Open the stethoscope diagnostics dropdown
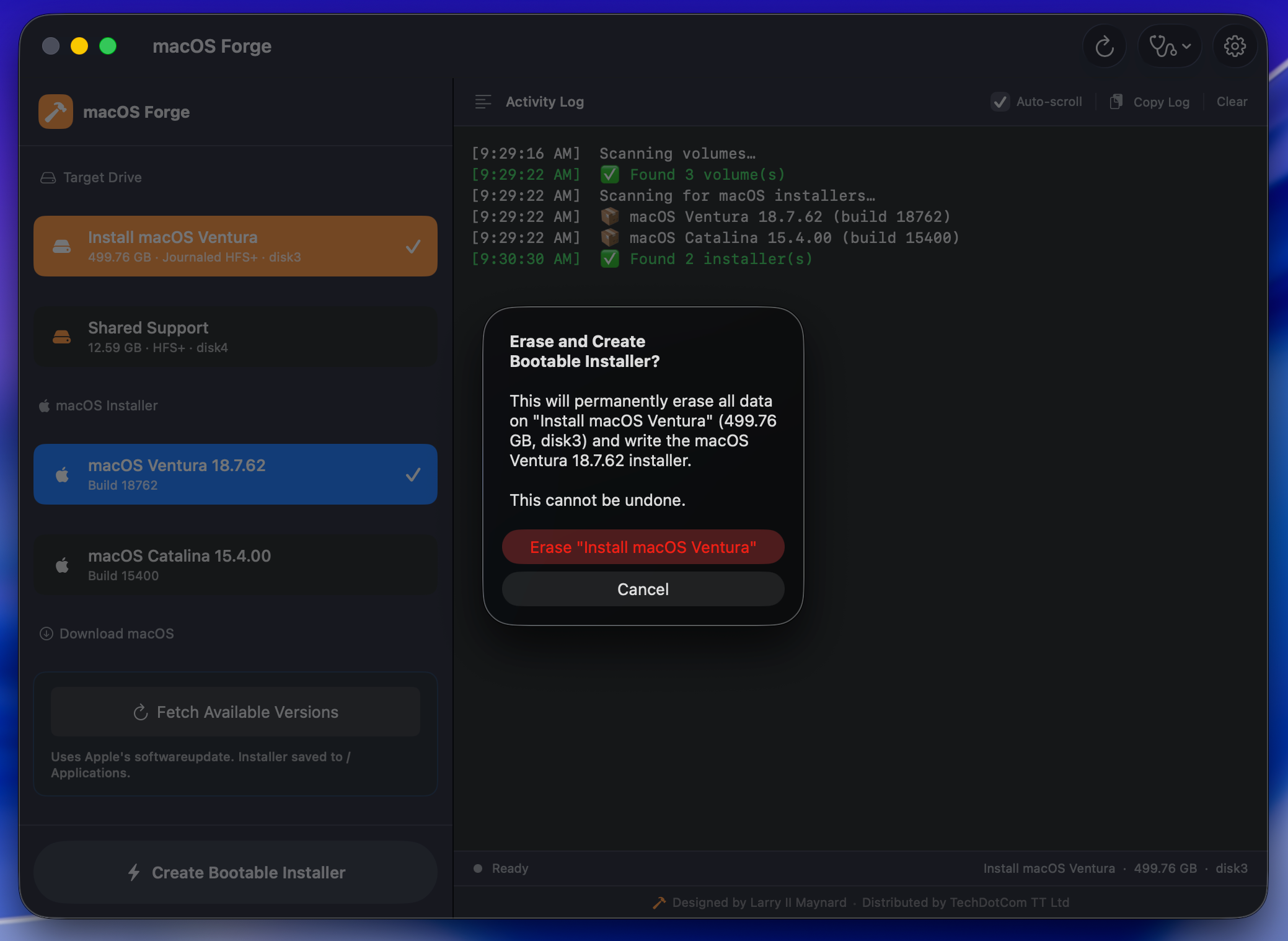 (x=1170, y=46)
